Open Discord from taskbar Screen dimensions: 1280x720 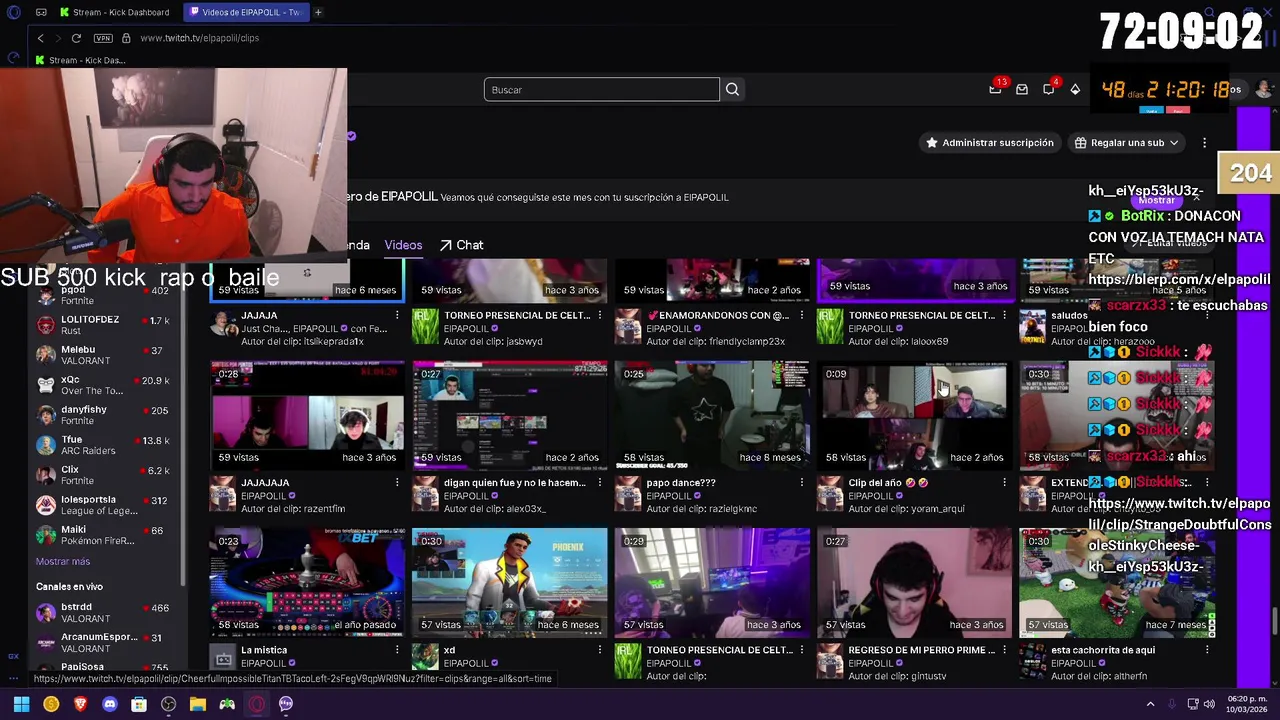click(109, 704)
